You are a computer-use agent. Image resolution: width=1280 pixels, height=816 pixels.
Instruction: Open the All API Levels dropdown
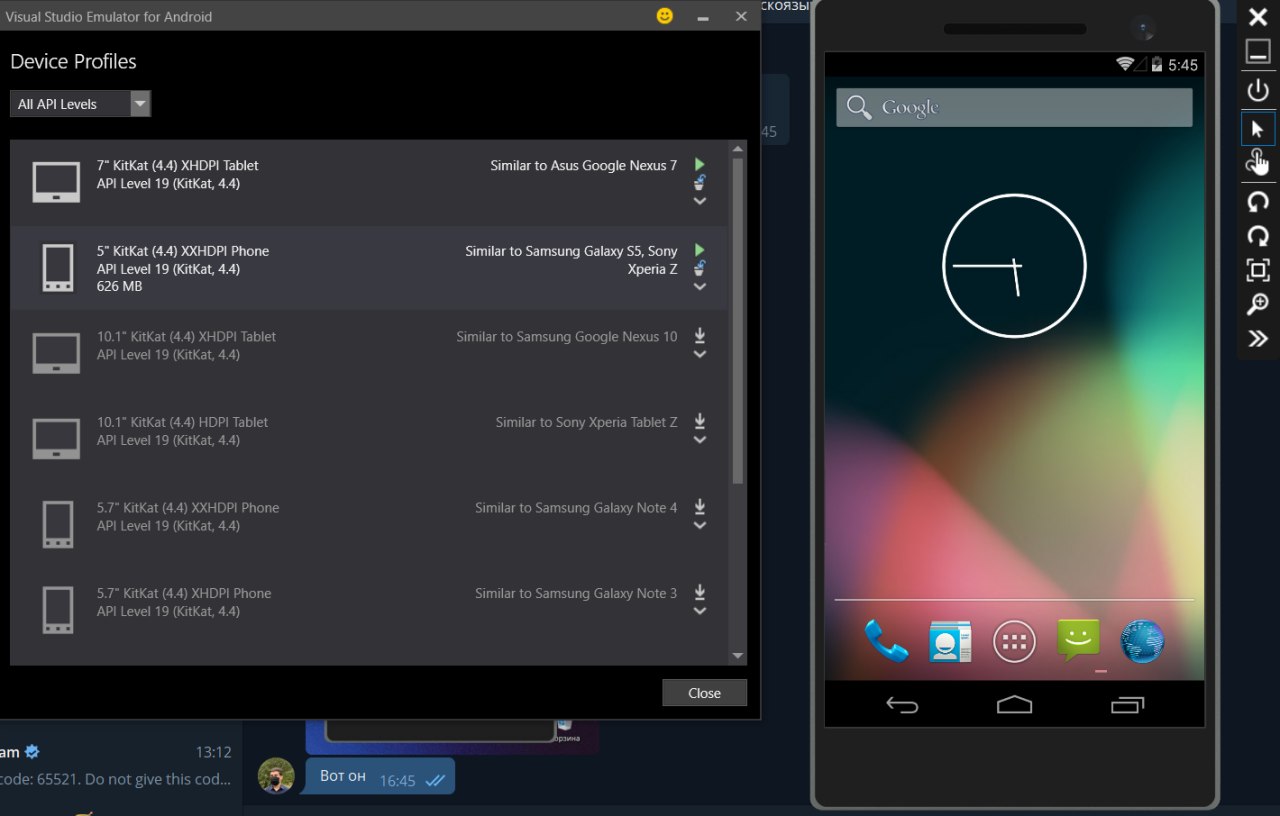pos(80,104)
